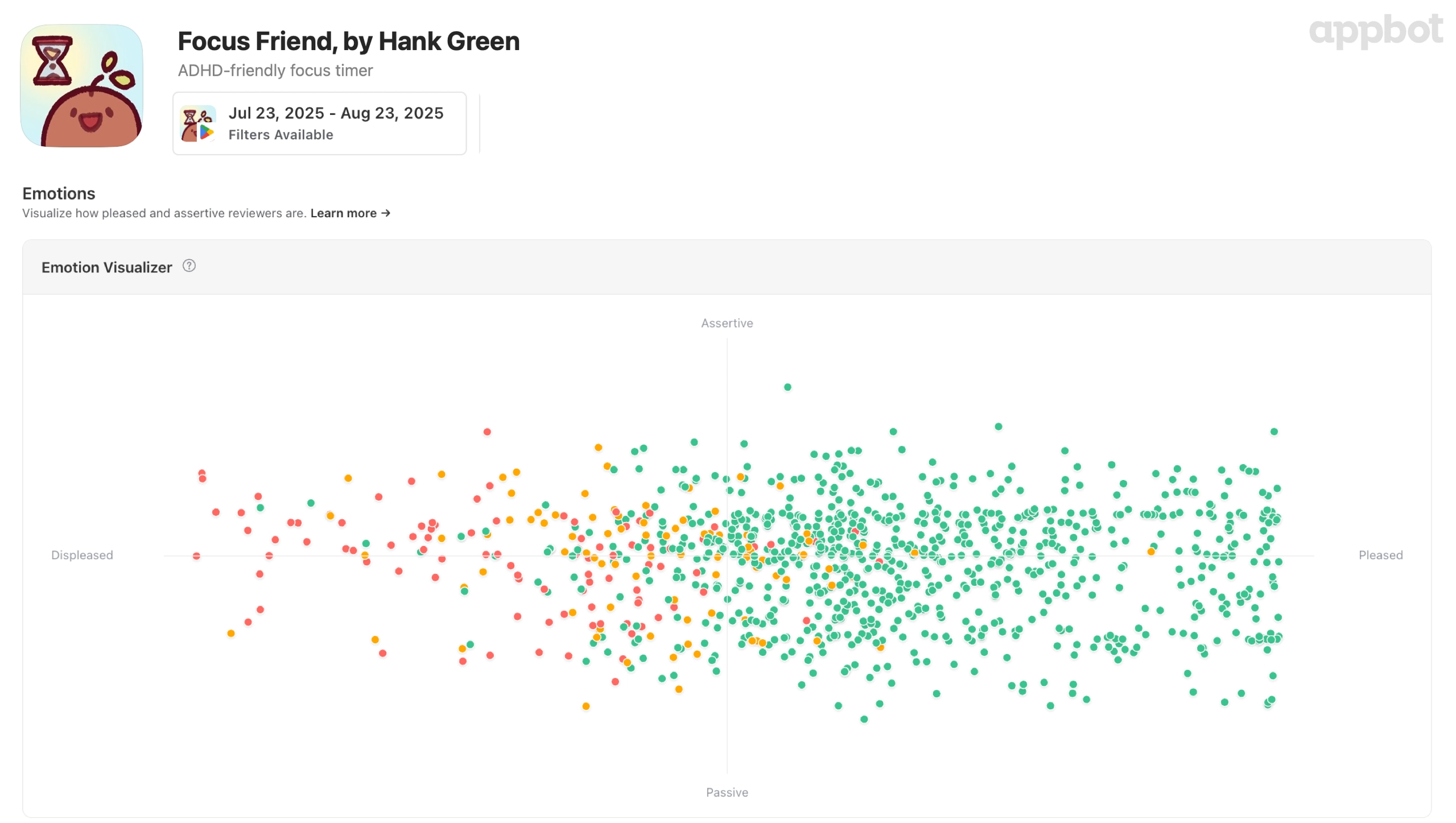Click the Emotion Visualizer panel title
Viewport: 1456px width, 823px height.
click(106, 267)
